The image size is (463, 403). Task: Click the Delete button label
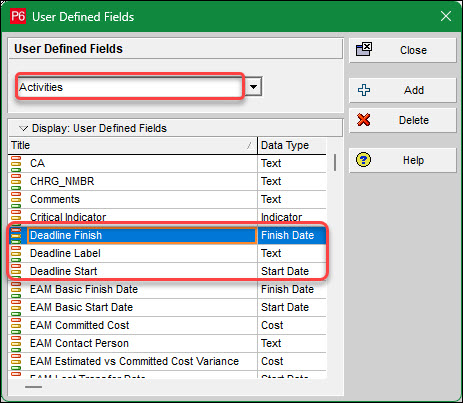click(414, 120)
